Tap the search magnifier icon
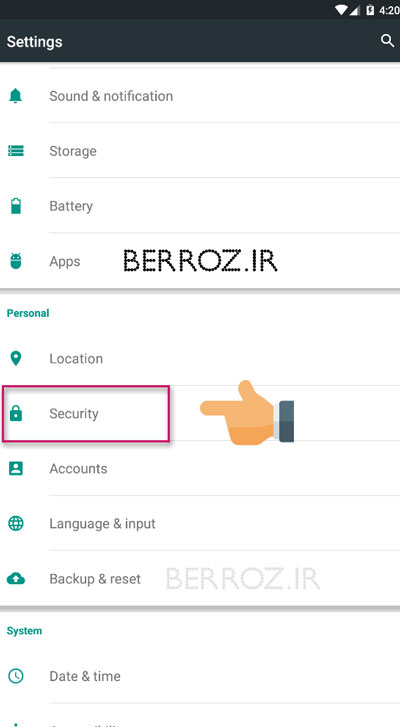400x727 pixels. tap(387, 41)
